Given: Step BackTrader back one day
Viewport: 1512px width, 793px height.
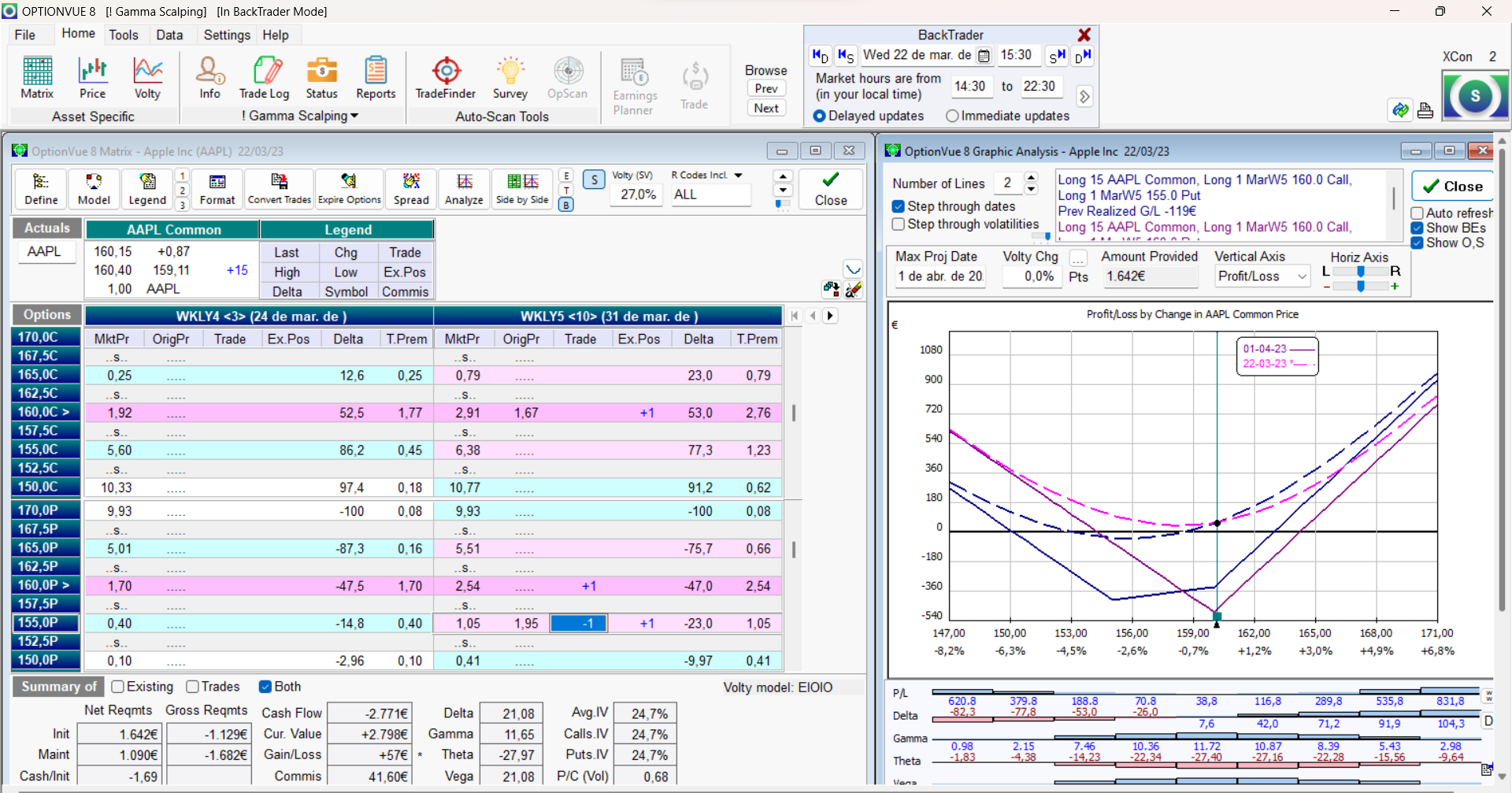Looking at the screenshot, I should click(x=820, y=56).
